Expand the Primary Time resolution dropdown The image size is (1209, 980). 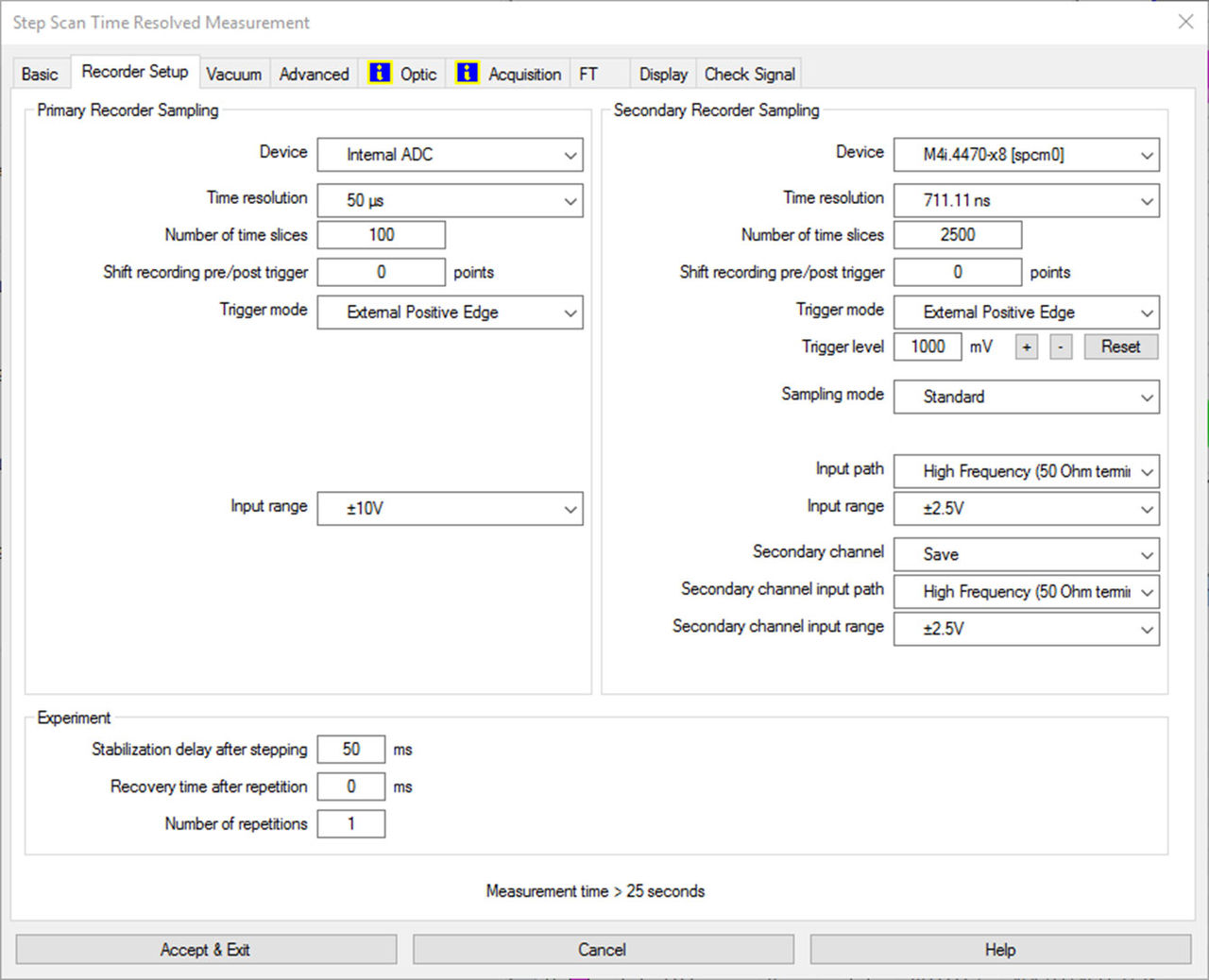[450, 200]
